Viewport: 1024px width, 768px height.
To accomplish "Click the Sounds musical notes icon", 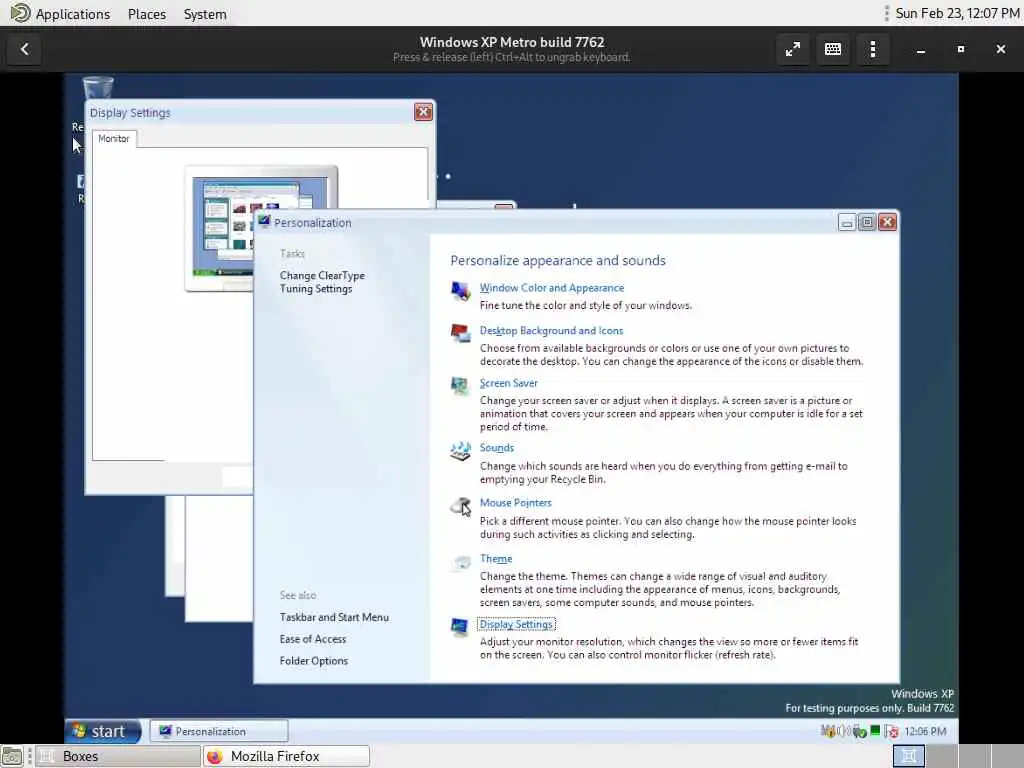I will click(460, 451).
